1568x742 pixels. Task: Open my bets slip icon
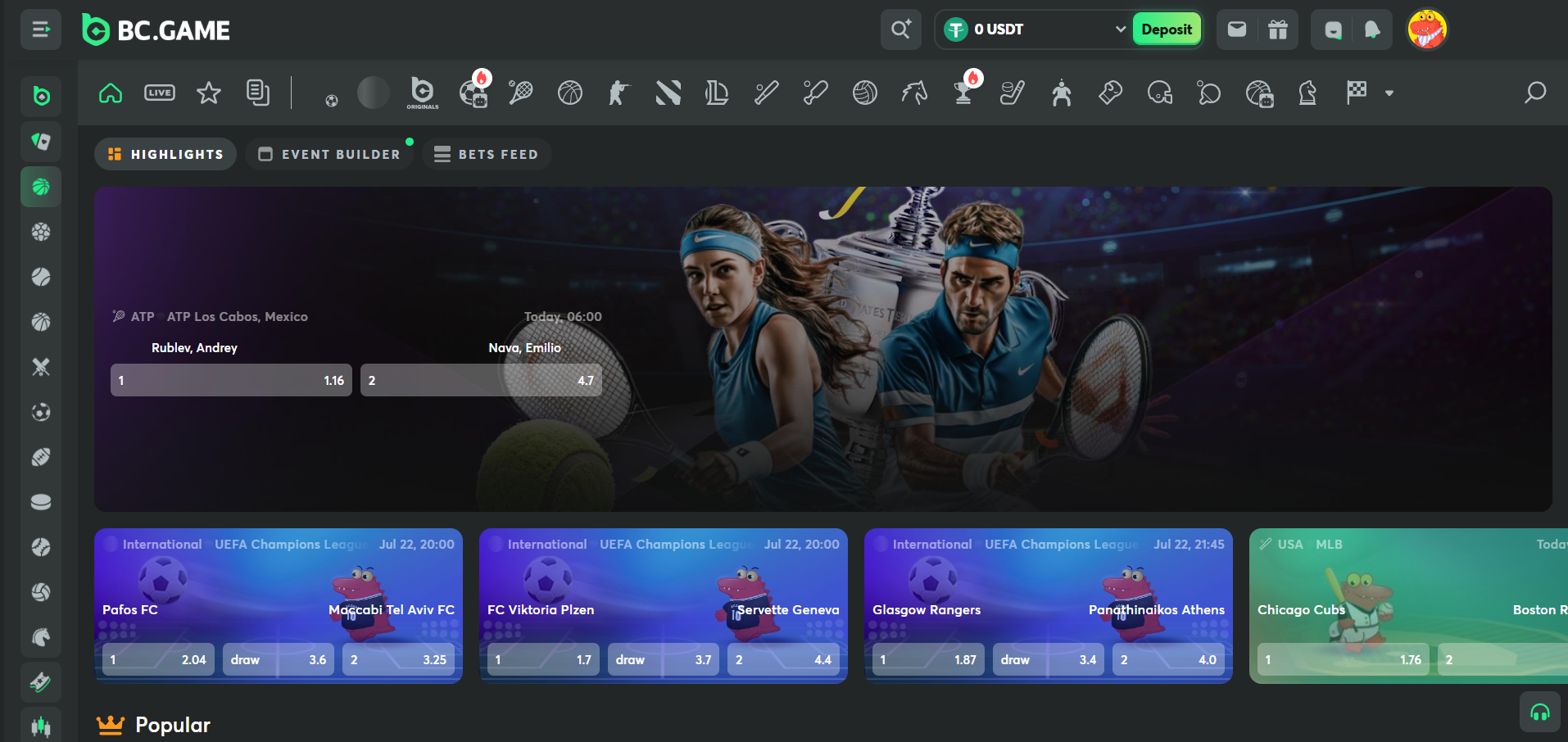pos(258,93)
